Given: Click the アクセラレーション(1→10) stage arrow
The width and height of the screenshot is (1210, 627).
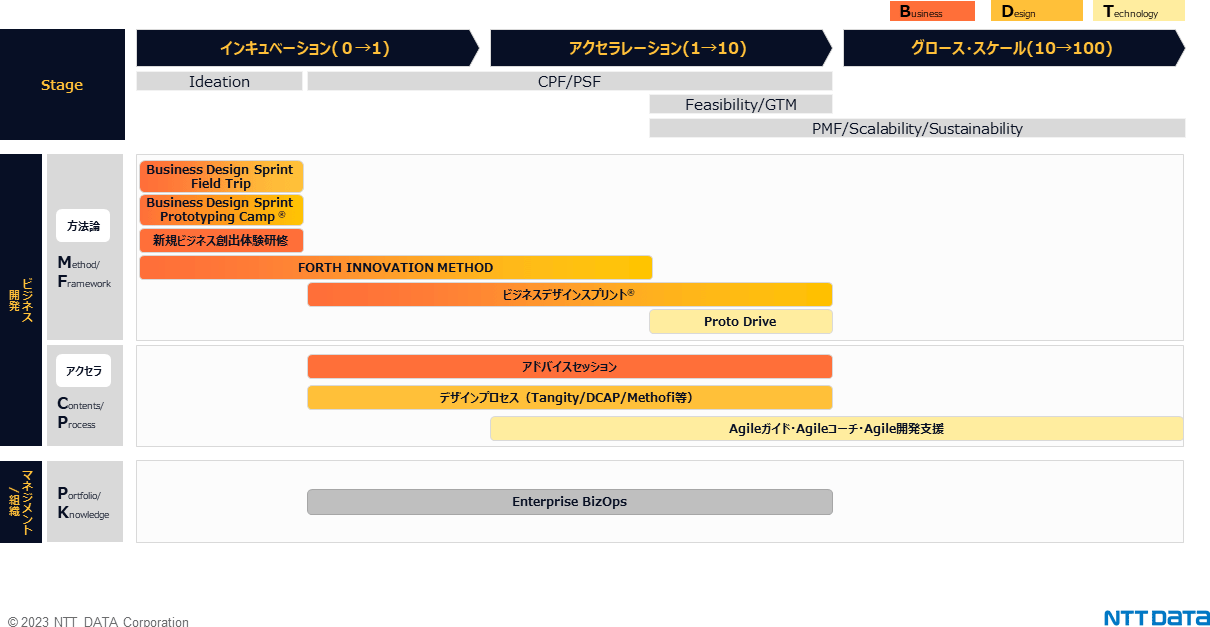Looking at the screenshot, I should point(661,48).
